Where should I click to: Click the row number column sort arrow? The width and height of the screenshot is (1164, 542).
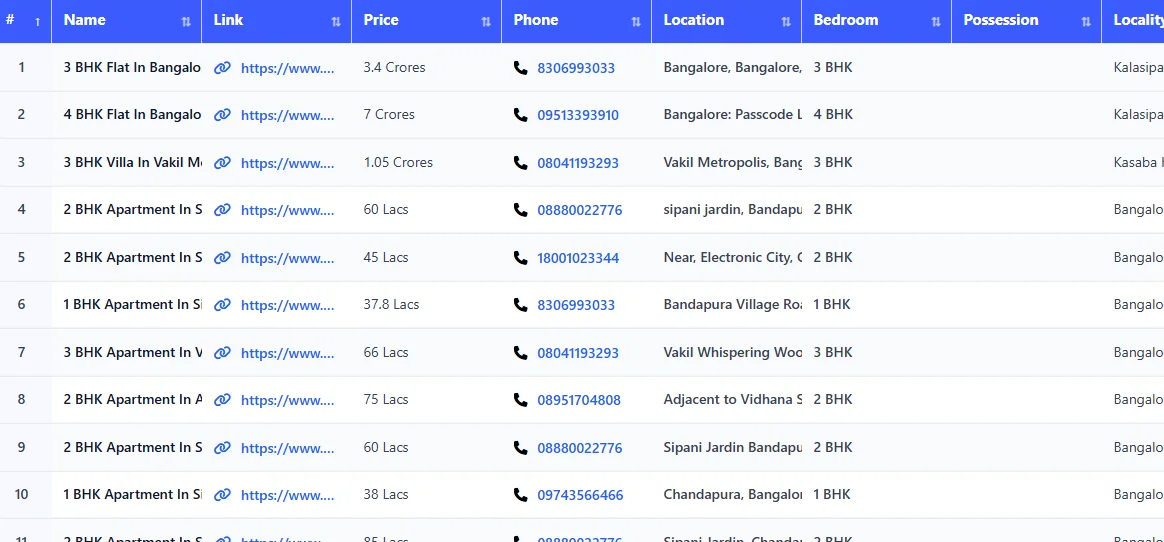[x=37, y=21]
